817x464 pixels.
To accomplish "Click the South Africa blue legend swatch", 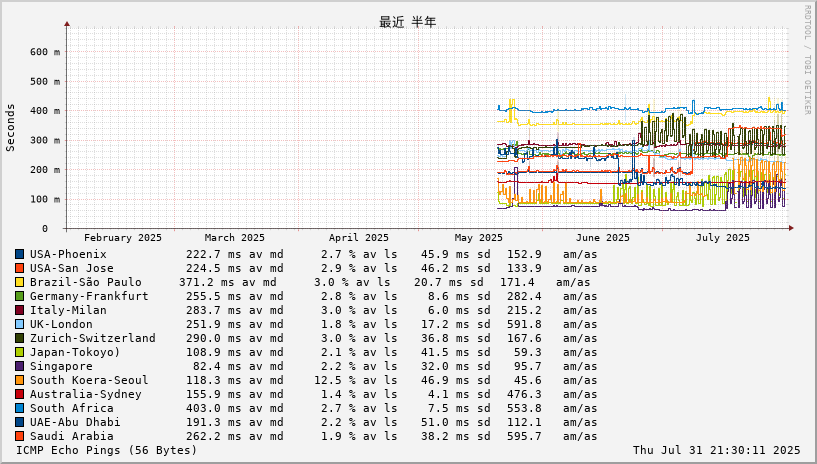I will pos(20,408).
